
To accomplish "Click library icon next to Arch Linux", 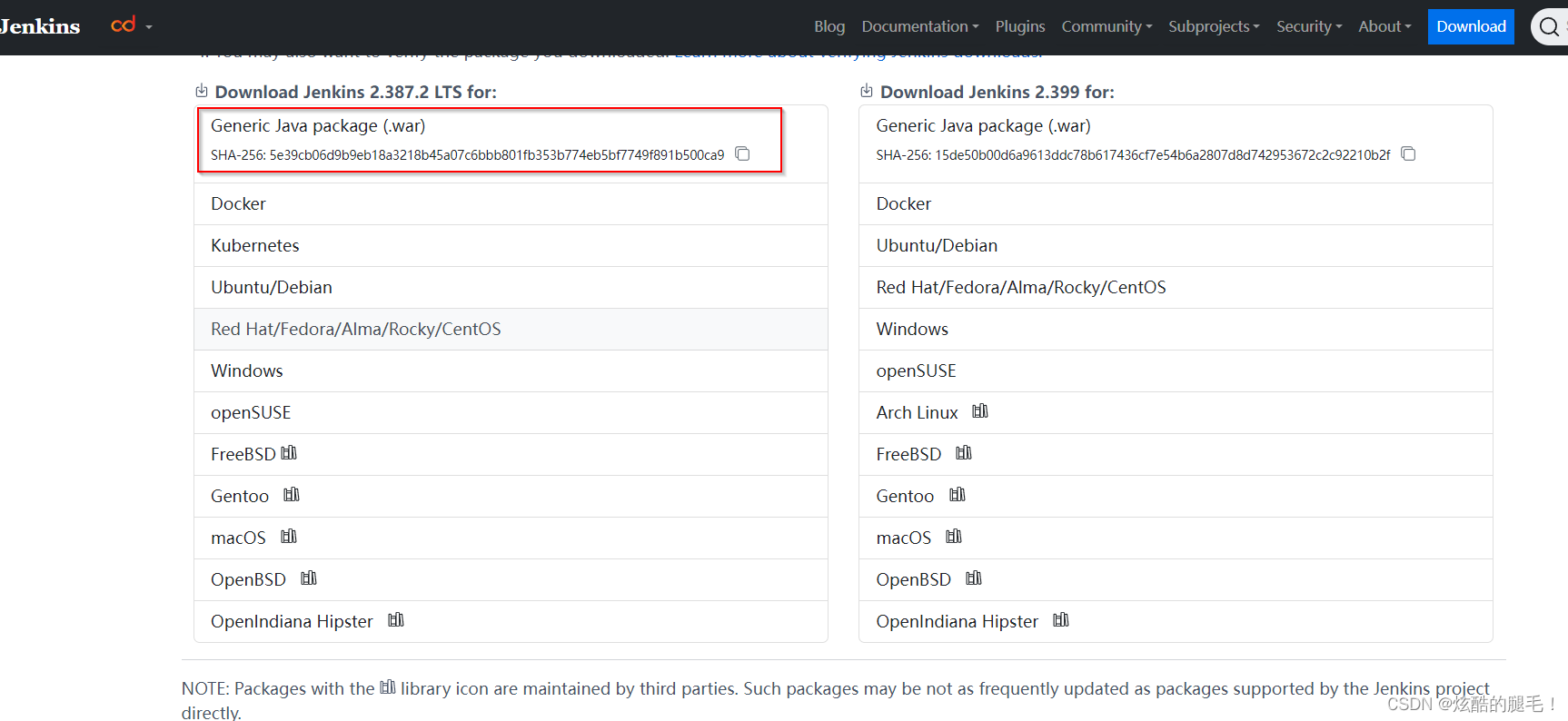I will 980,410.
